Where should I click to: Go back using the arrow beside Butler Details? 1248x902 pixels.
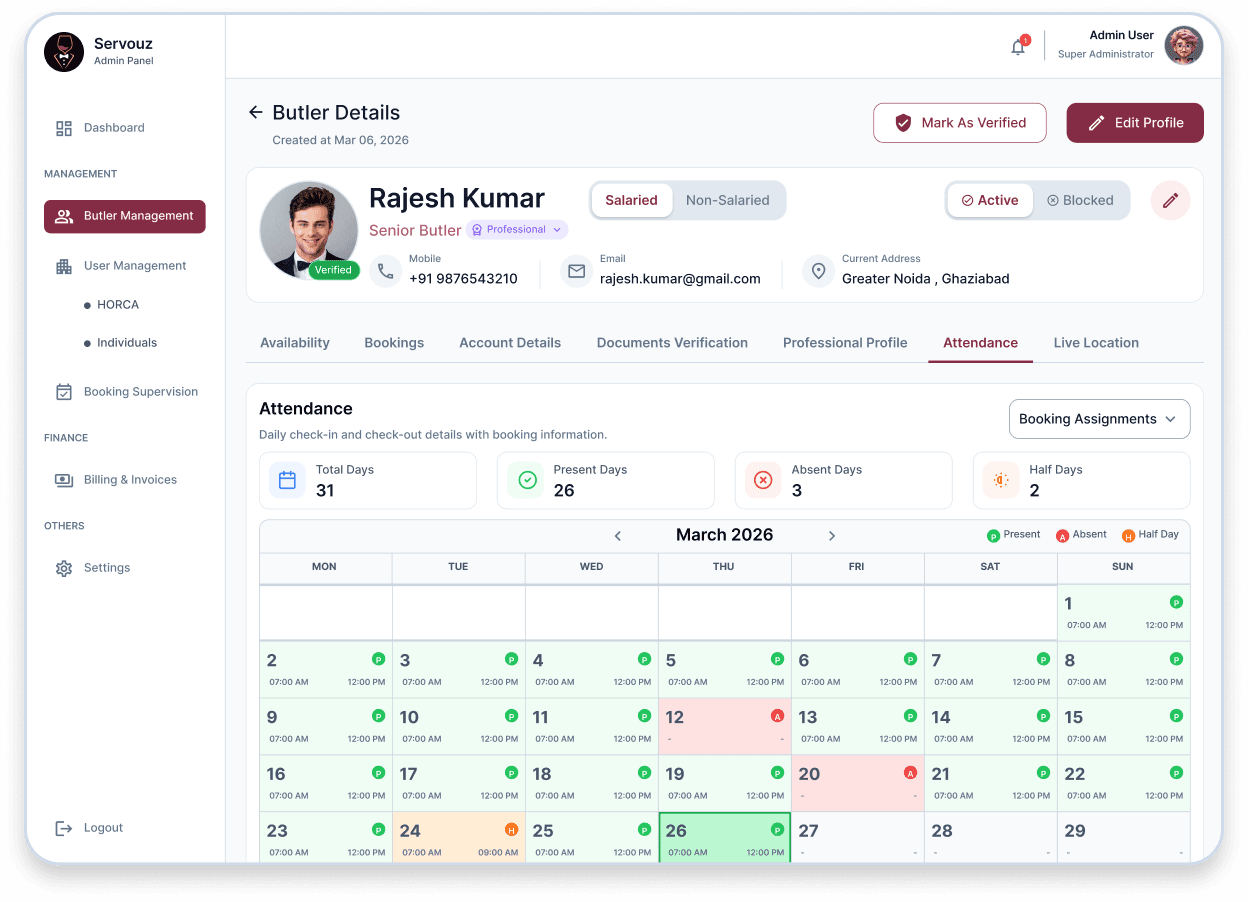click(255, 113)
